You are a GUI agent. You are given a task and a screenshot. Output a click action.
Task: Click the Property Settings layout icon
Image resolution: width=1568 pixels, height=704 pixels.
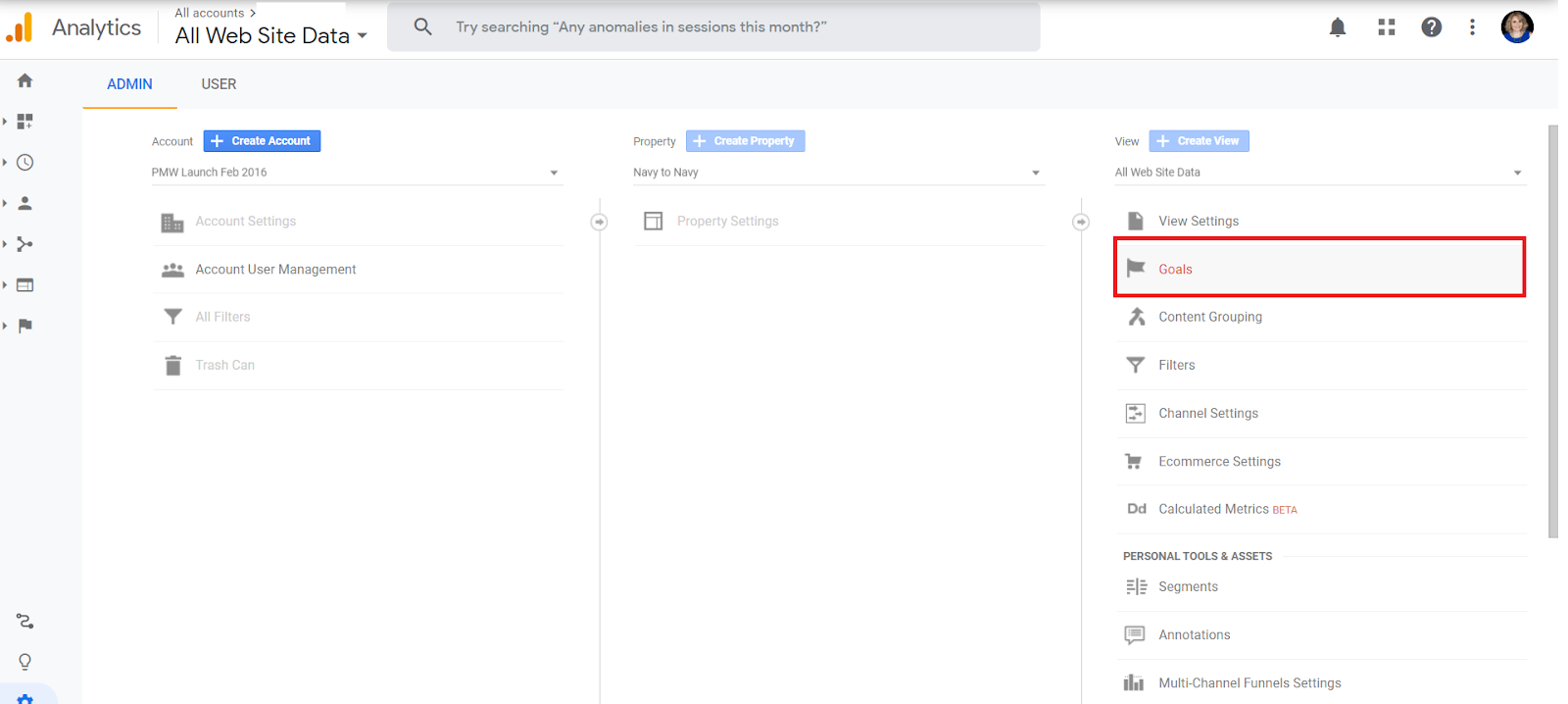click(x=654, y=221)
